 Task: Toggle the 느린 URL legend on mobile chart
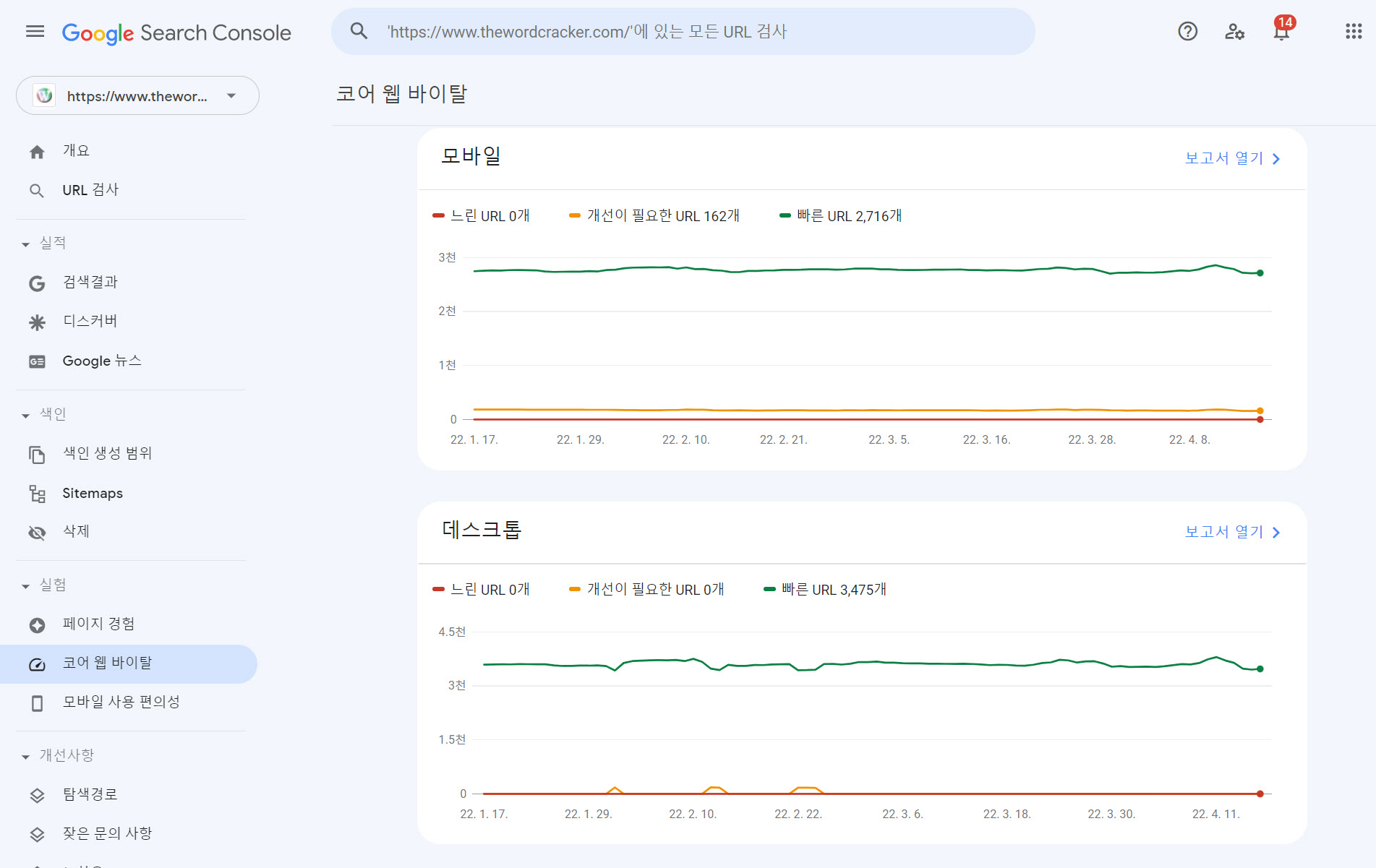482,215
